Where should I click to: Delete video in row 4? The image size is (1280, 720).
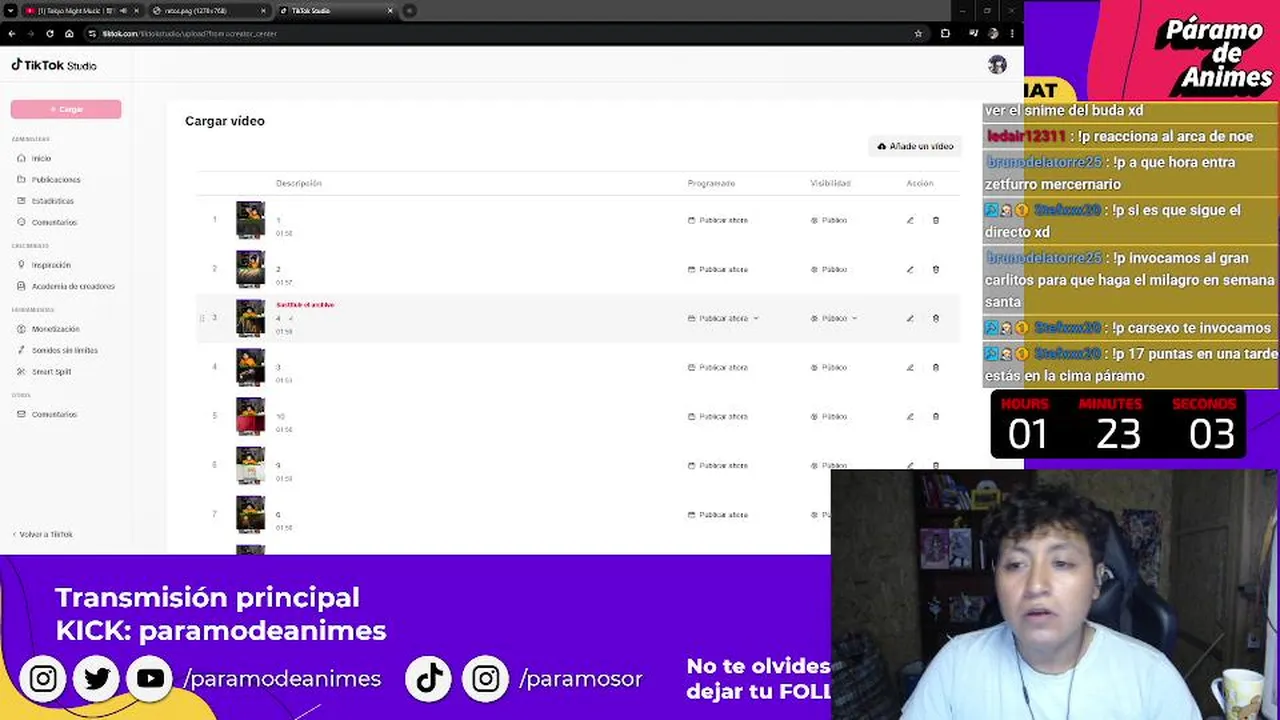936,367
